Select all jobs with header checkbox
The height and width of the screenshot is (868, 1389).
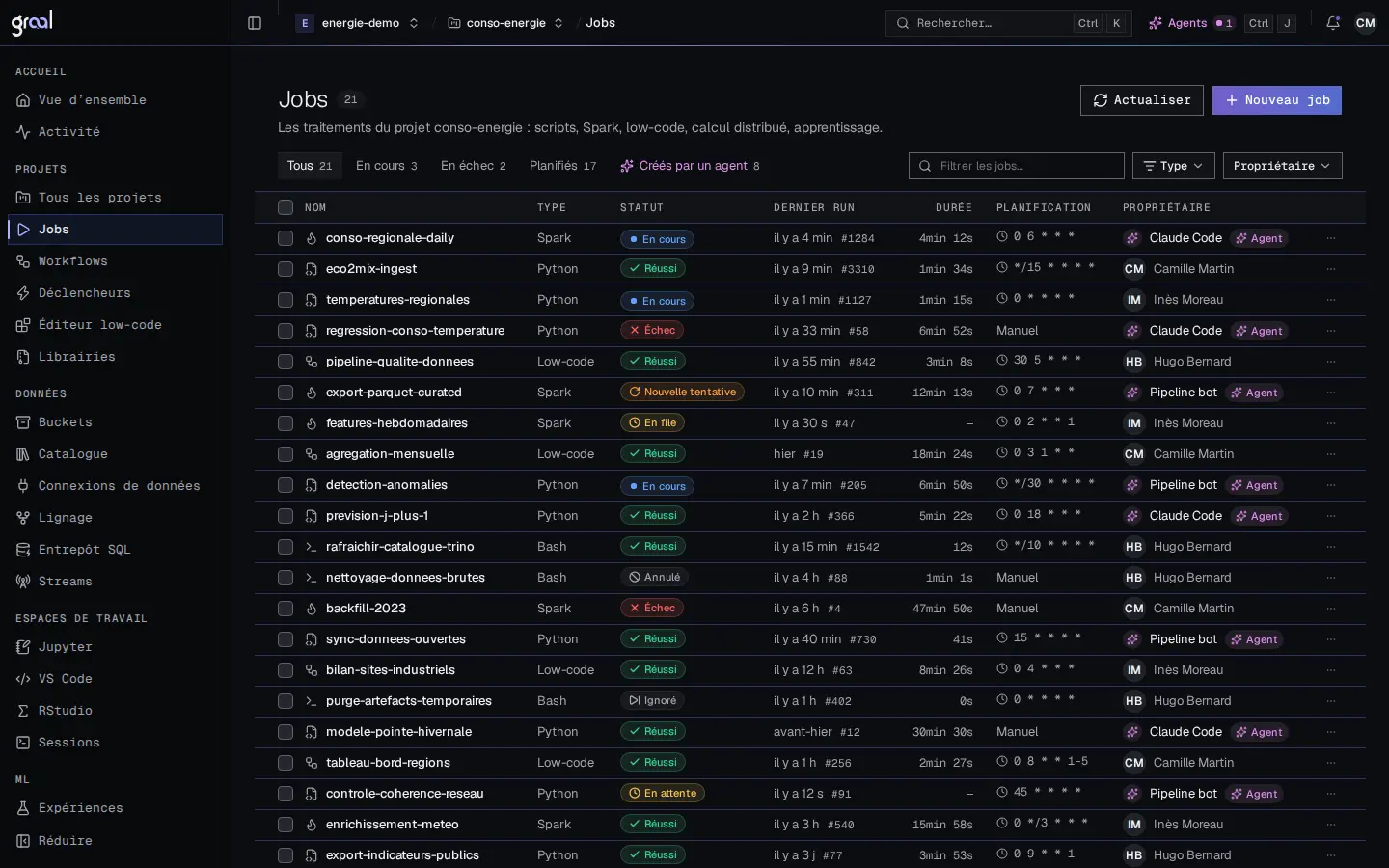[286, 207]
